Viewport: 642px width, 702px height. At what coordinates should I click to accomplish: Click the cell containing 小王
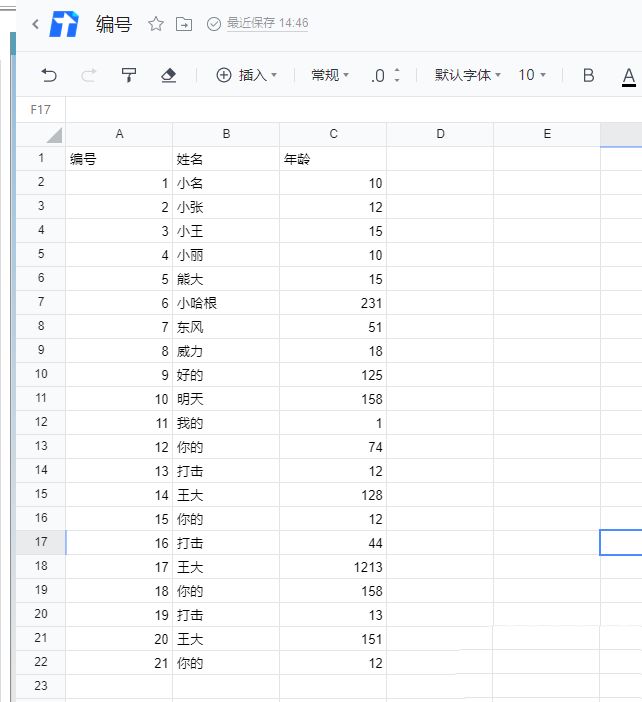point(226,231)
